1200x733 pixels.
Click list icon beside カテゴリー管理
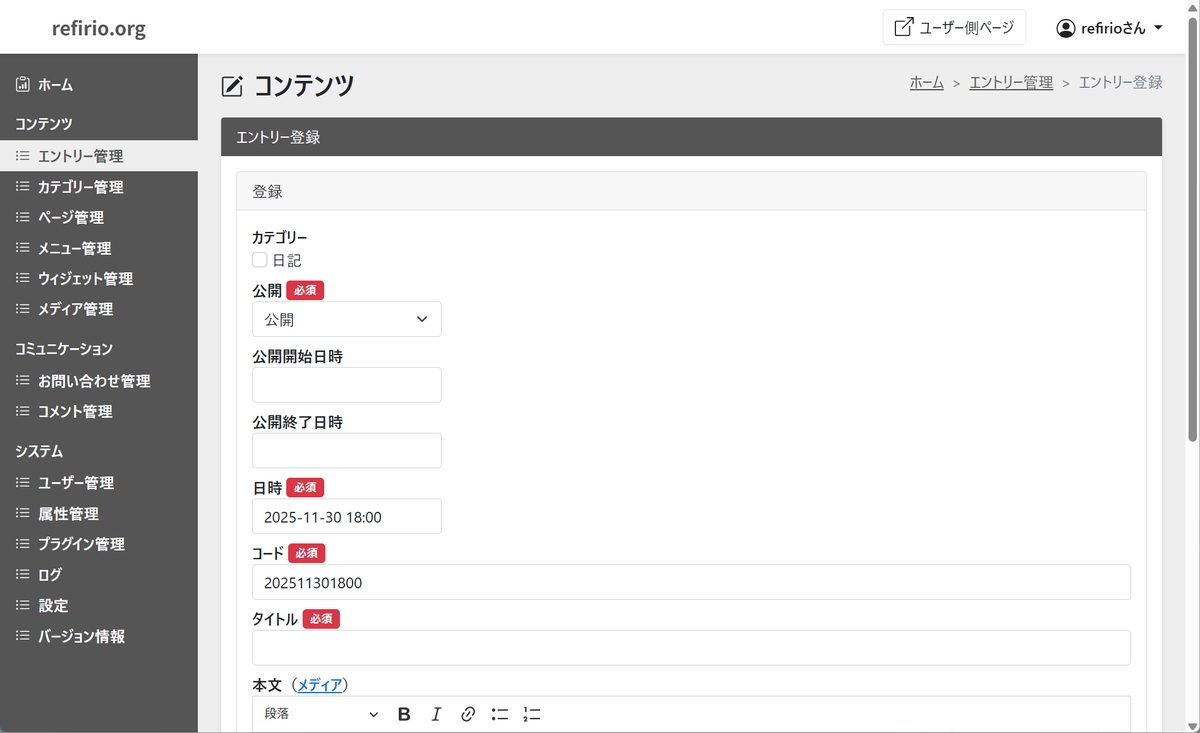coord(23,187)
